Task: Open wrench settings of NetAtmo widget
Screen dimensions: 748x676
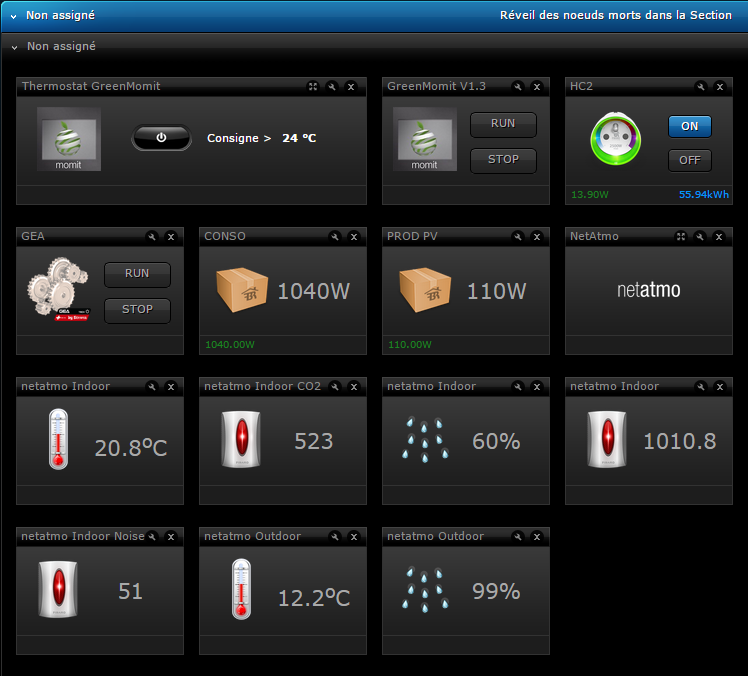Action: pos(700,237)
